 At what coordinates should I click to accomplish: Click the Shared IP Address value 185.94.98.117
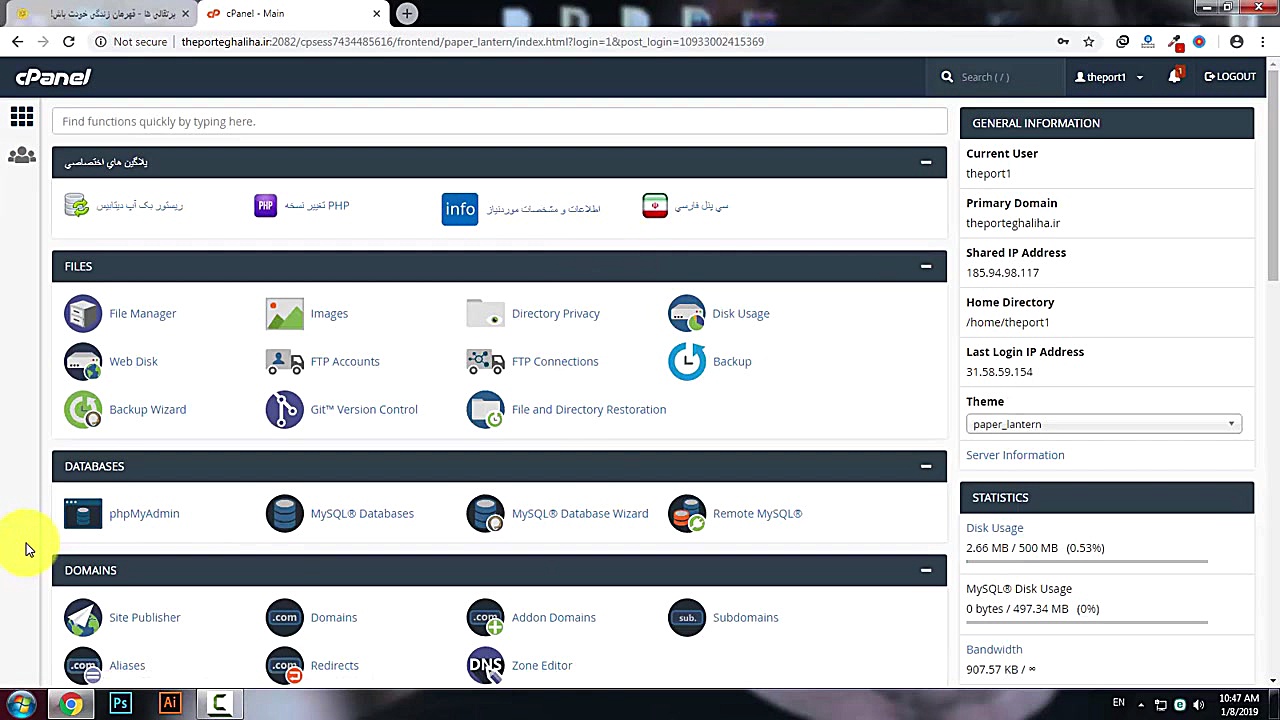click(1002, 273)
